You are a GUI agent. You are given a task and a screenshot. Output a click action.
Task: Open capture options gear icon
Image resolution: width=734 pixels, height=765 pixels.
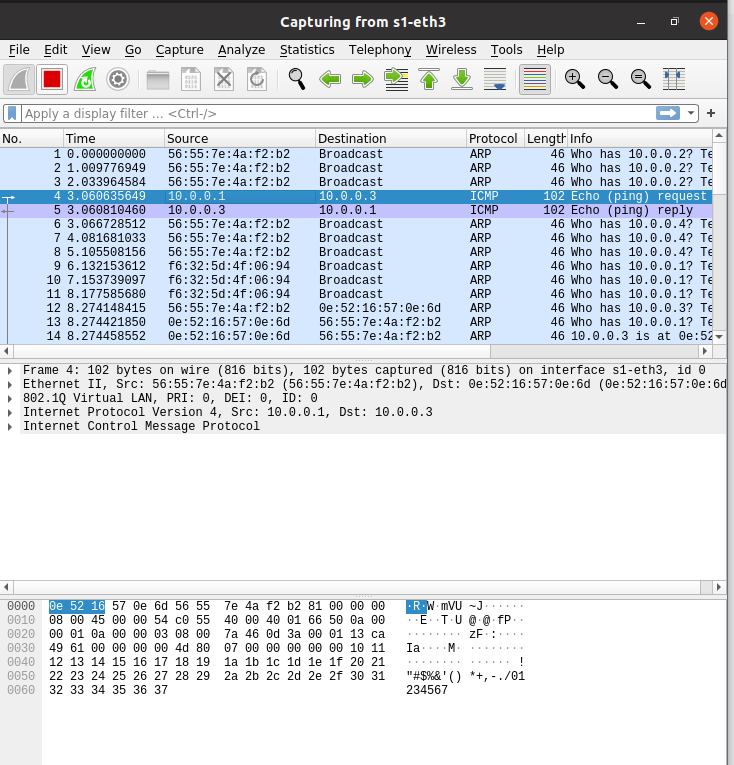tap(118, 79)
